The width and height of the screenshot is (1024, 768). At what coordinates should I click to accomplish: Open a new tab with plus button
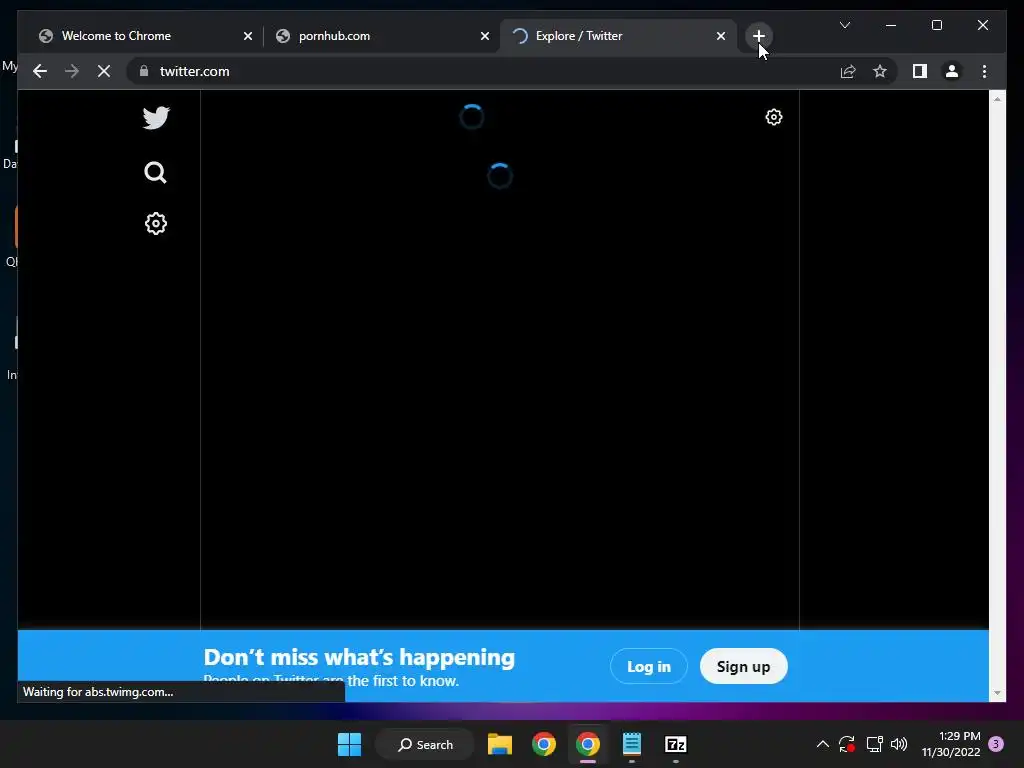[758, 36]
